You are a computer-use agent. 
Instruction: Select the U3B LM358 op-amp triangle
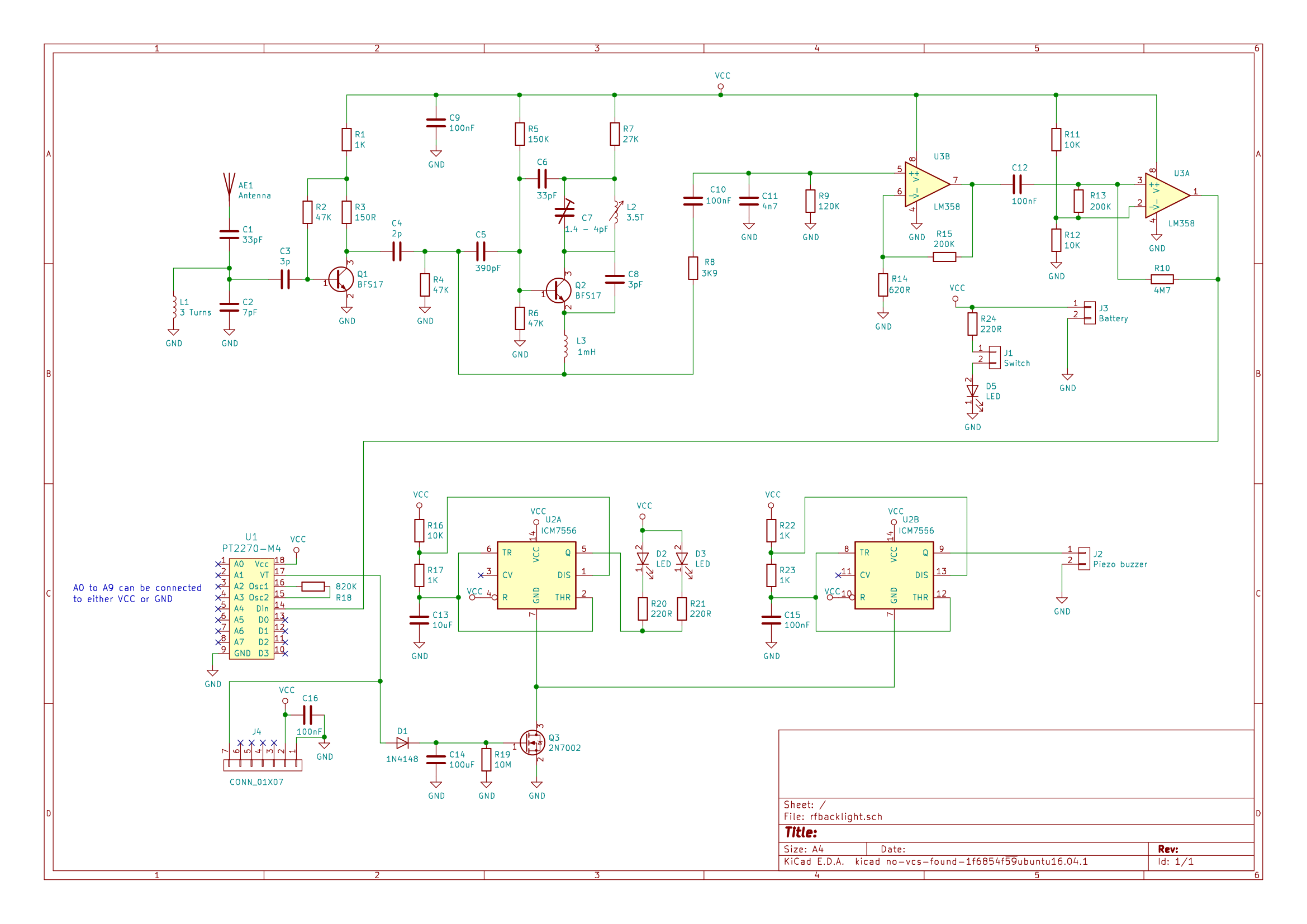click(x=926, y=184)
